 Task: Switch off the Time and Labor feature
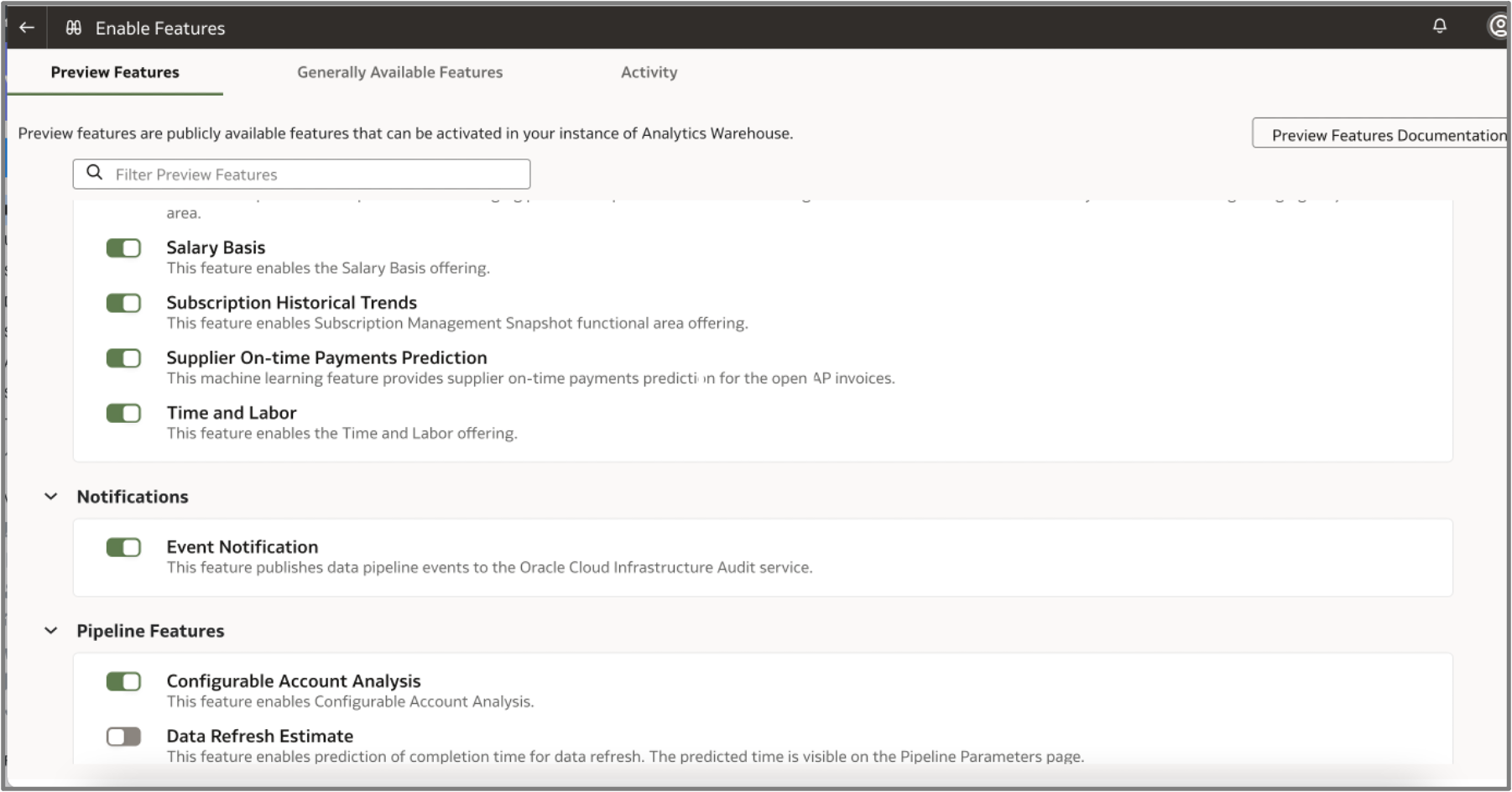(123, 414)
